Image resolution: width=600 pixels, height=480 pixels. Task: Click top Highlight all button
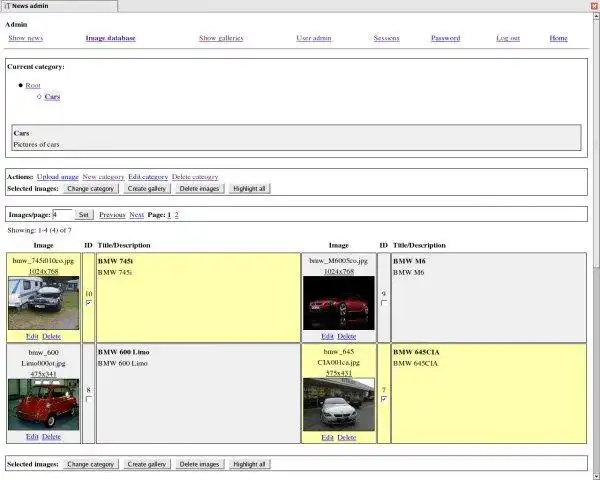(x=249, y=189)
